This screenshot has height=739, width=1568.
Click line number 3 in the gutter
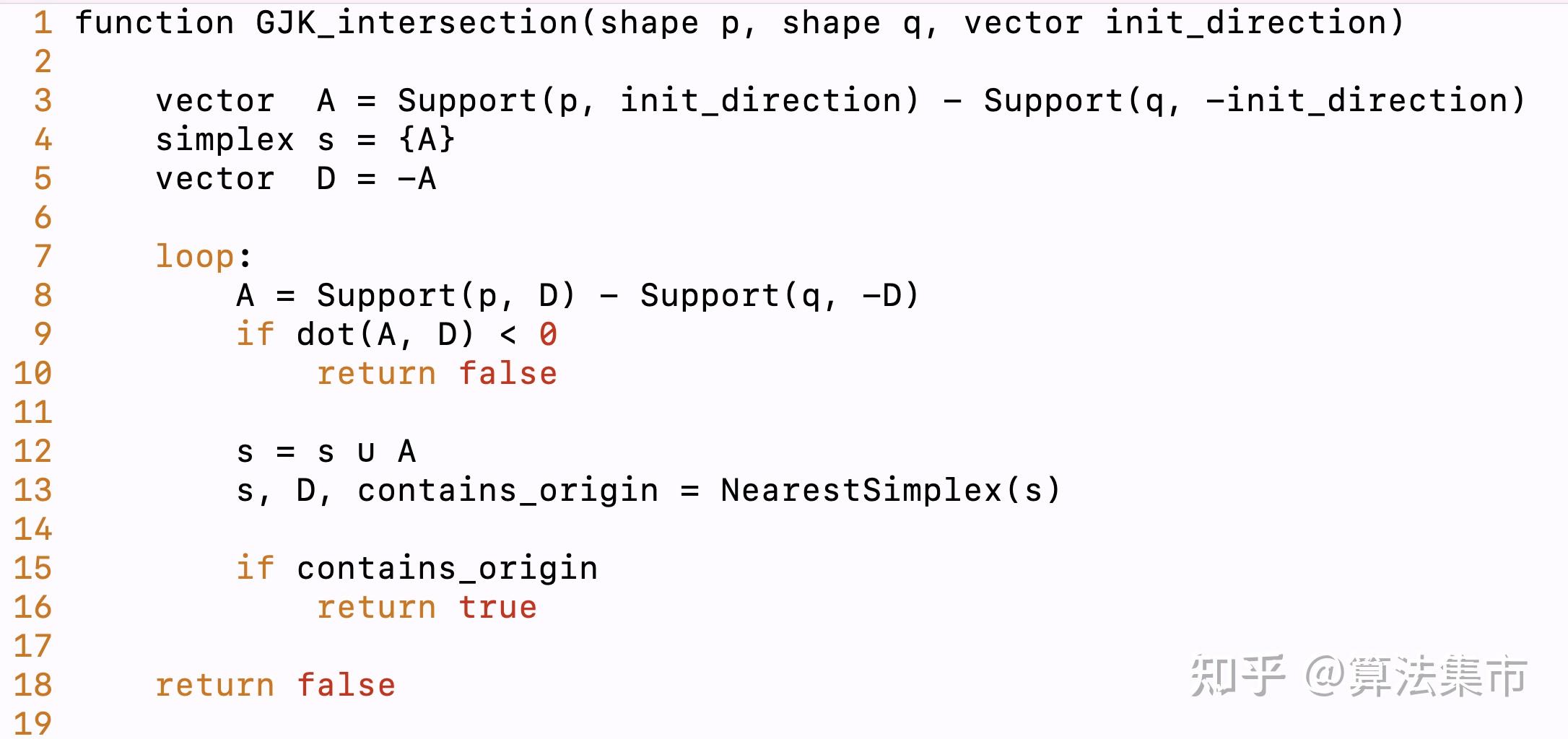coord(43,101)
